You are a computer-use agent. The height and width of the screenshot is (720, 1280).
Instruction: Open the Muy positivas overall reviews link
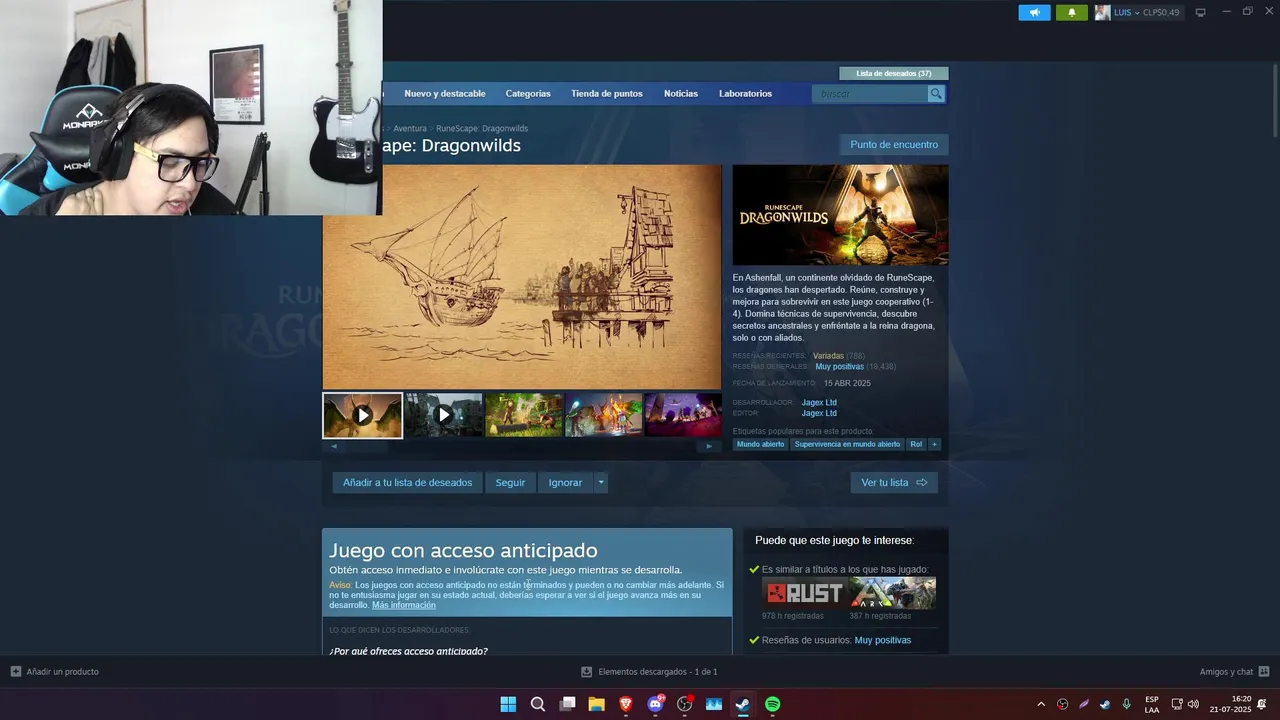coord(839,367)
